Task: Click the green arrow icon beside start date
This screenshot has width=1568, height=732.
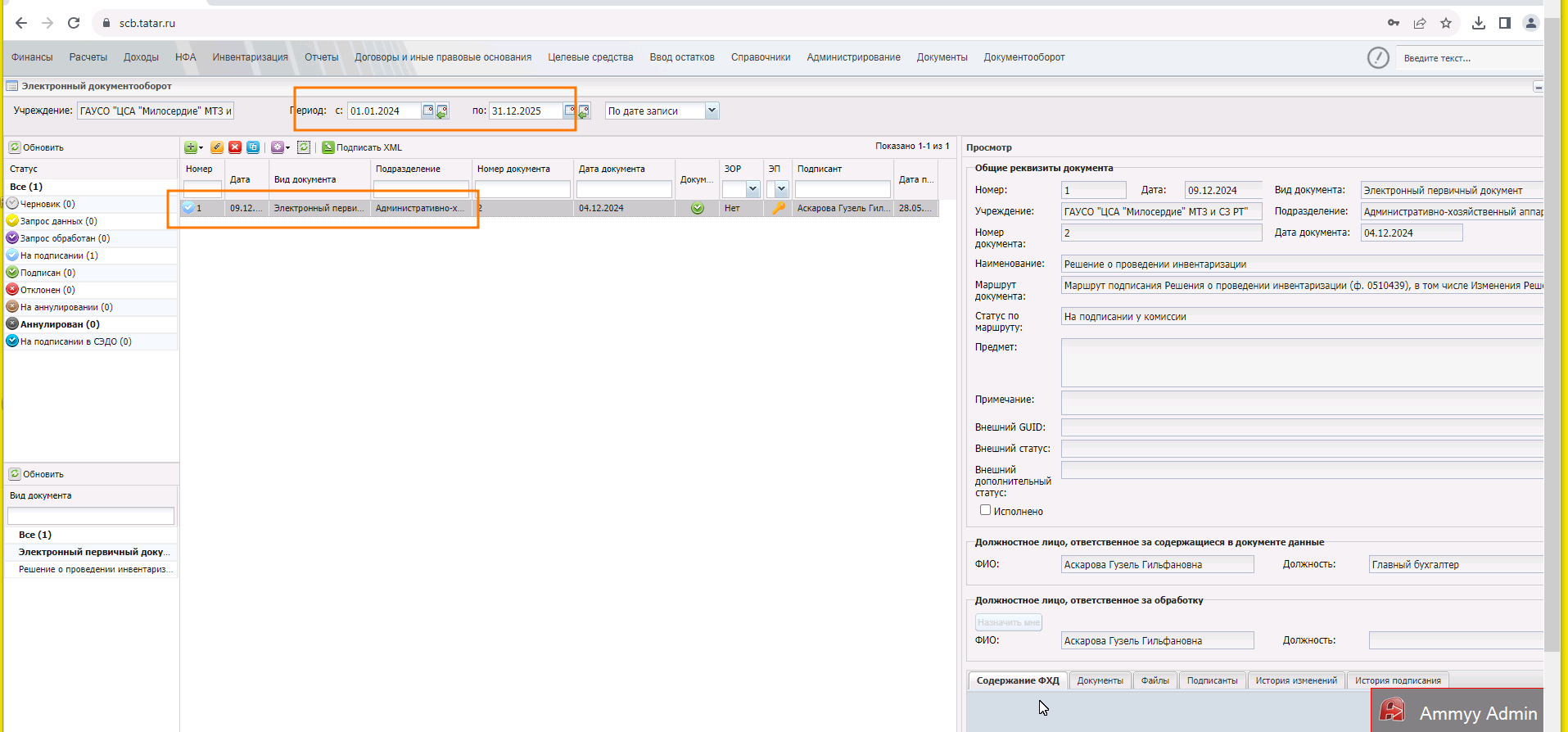Action: point(442,111)
